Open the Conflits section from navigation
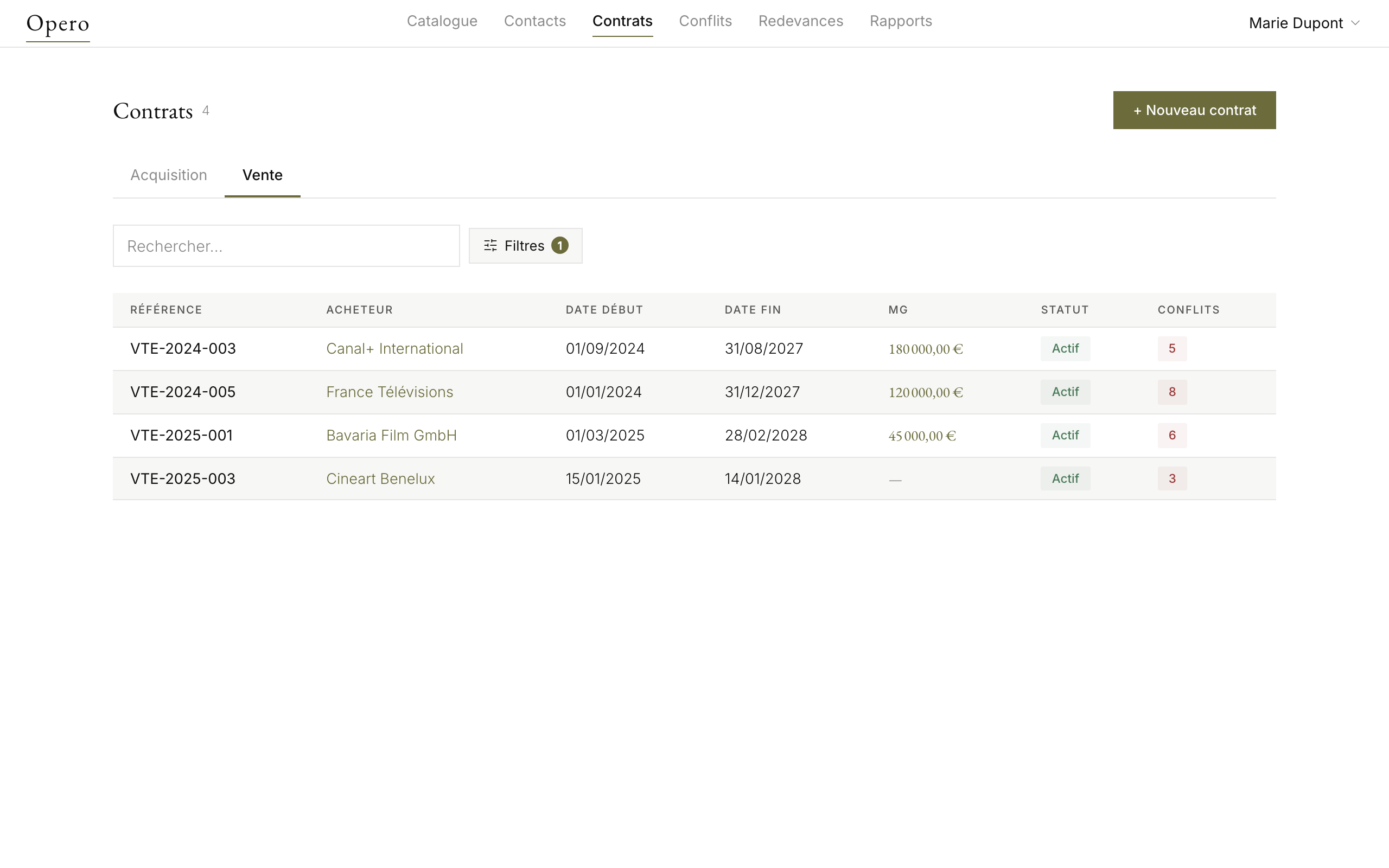 click(x=705, y=21)
